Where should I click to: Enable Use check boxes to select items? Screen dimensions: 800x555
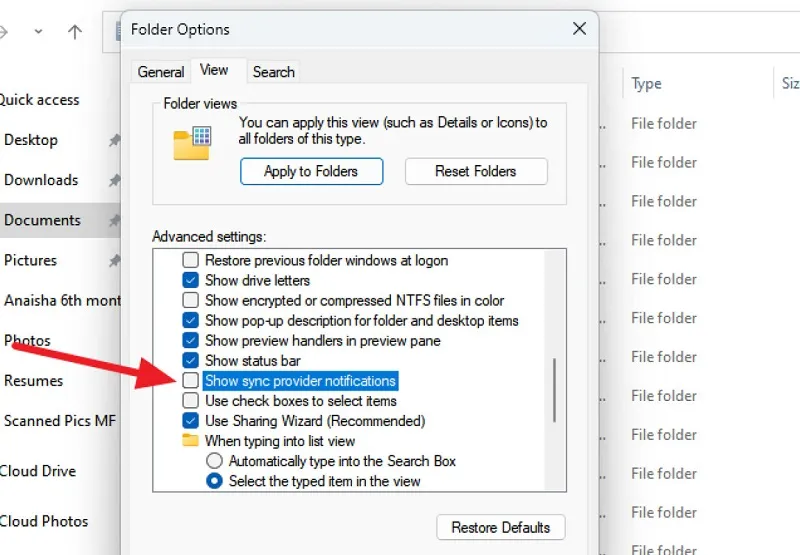(x=190, y=400)
